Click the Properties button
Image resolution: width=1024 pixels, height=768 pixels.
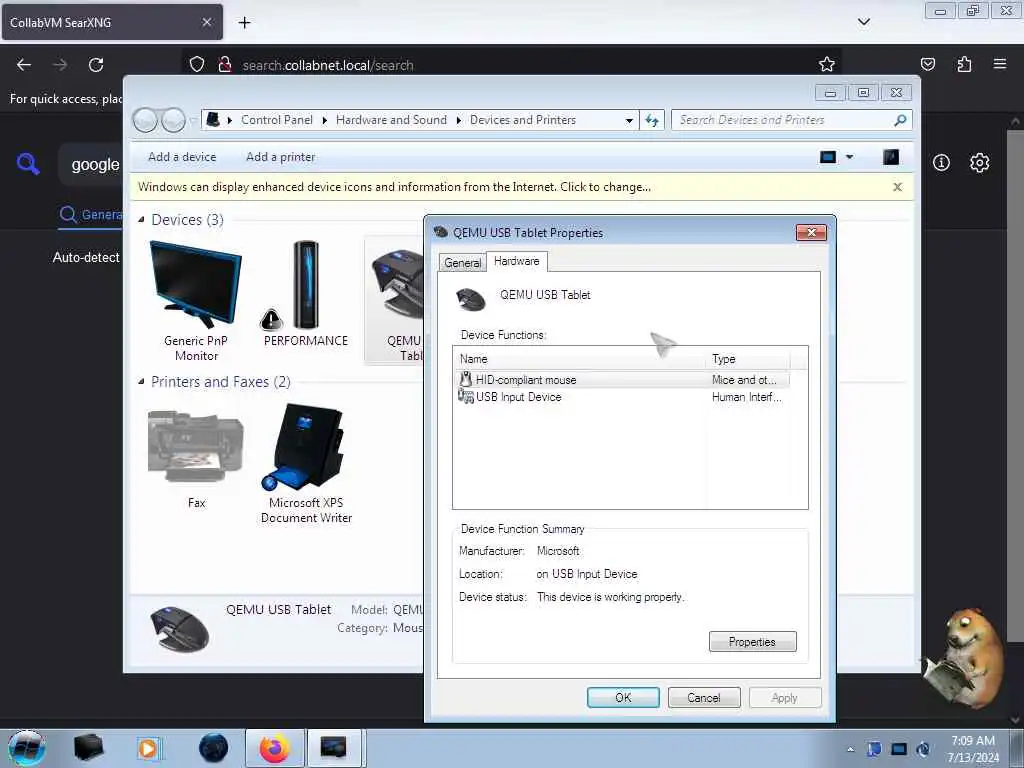pos(752,642)
